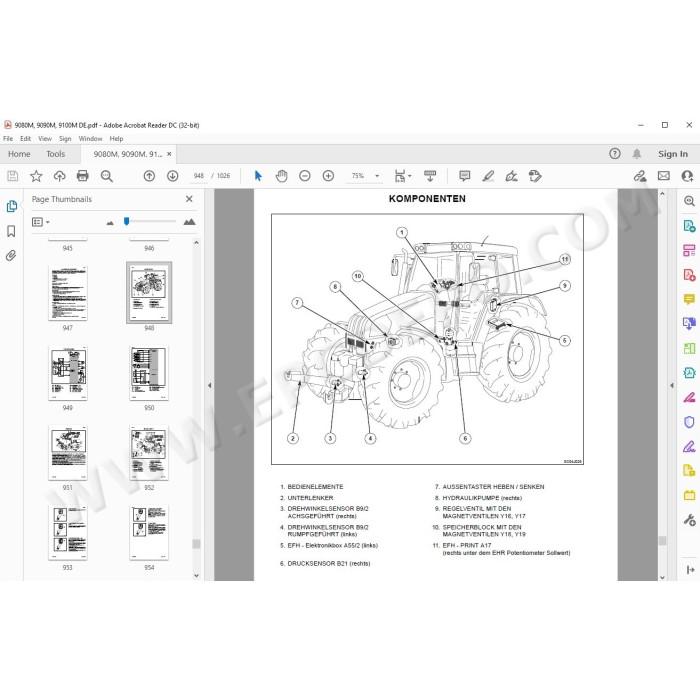This screenshot has width=700, height=700.
Task: Open the Help menu
Action: pos(116,138)
